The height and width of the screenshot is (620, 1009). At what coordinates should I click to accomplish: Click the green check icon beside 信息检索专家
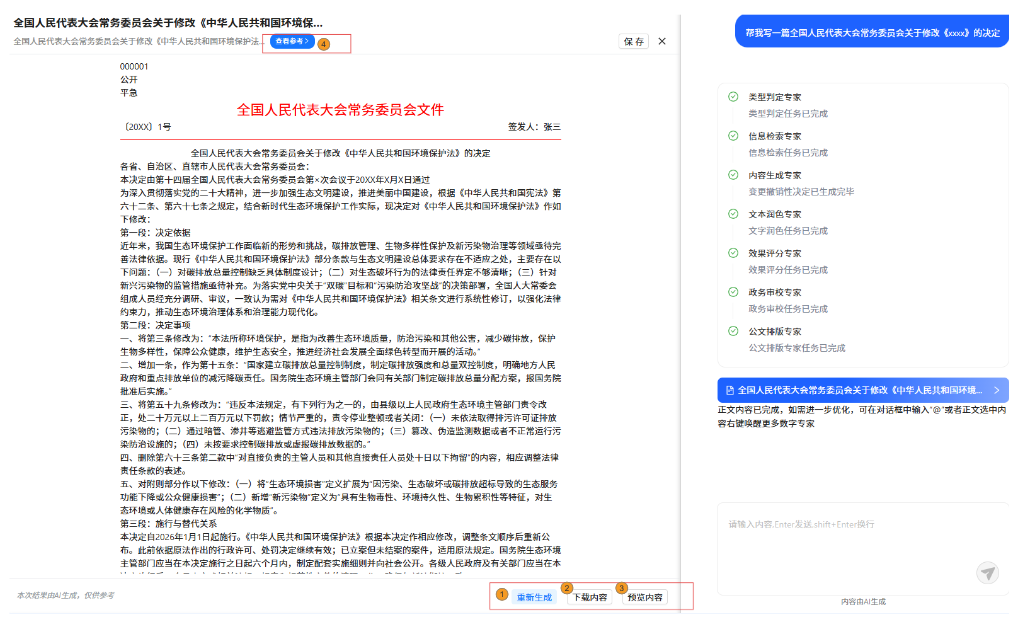coord(733,136)
